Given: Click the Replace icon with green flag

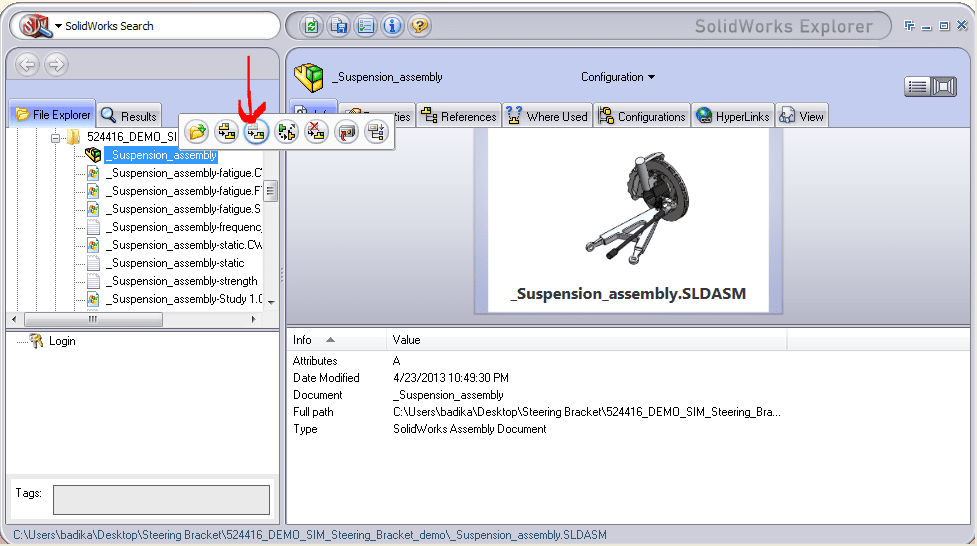Looking at the screenshot, I should [287, 132].
